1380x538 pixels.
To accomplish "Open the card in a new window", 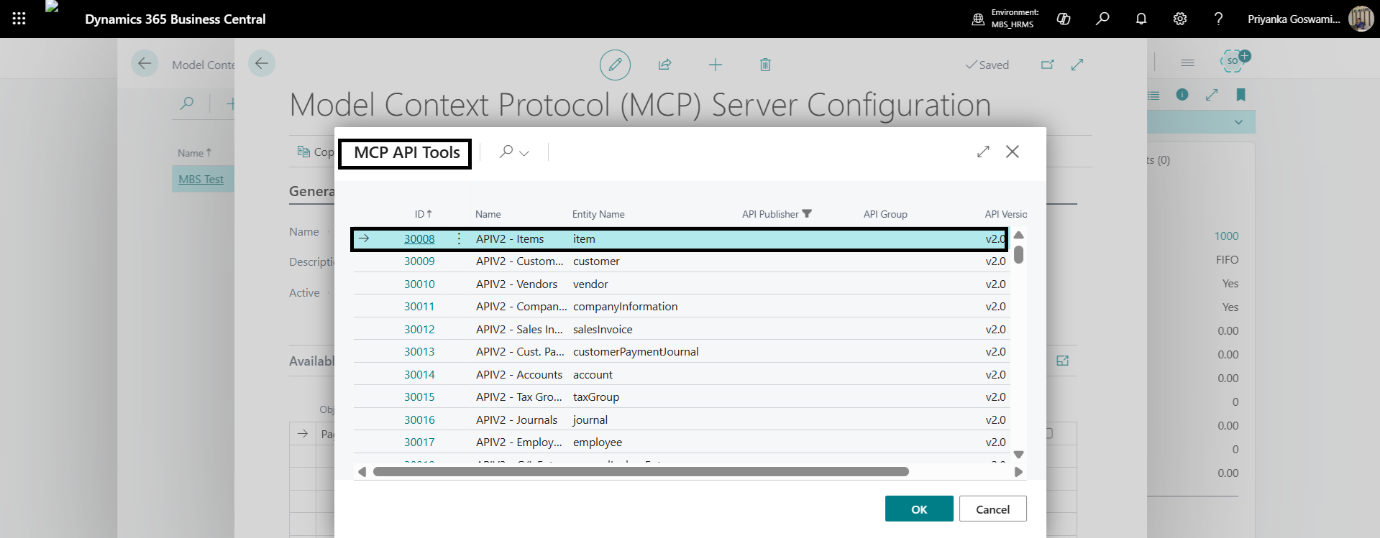I will click(1047, 65).
